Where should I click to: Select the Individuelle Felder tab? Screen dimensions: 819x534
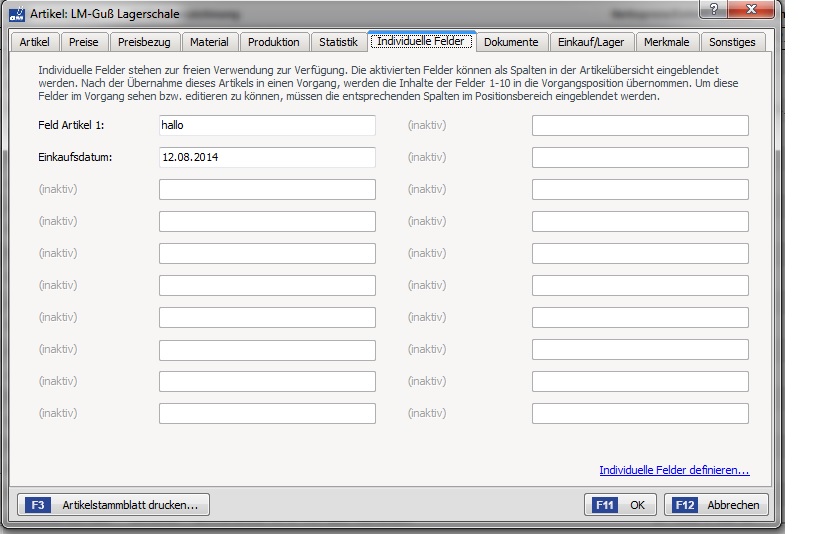point(421,41)
